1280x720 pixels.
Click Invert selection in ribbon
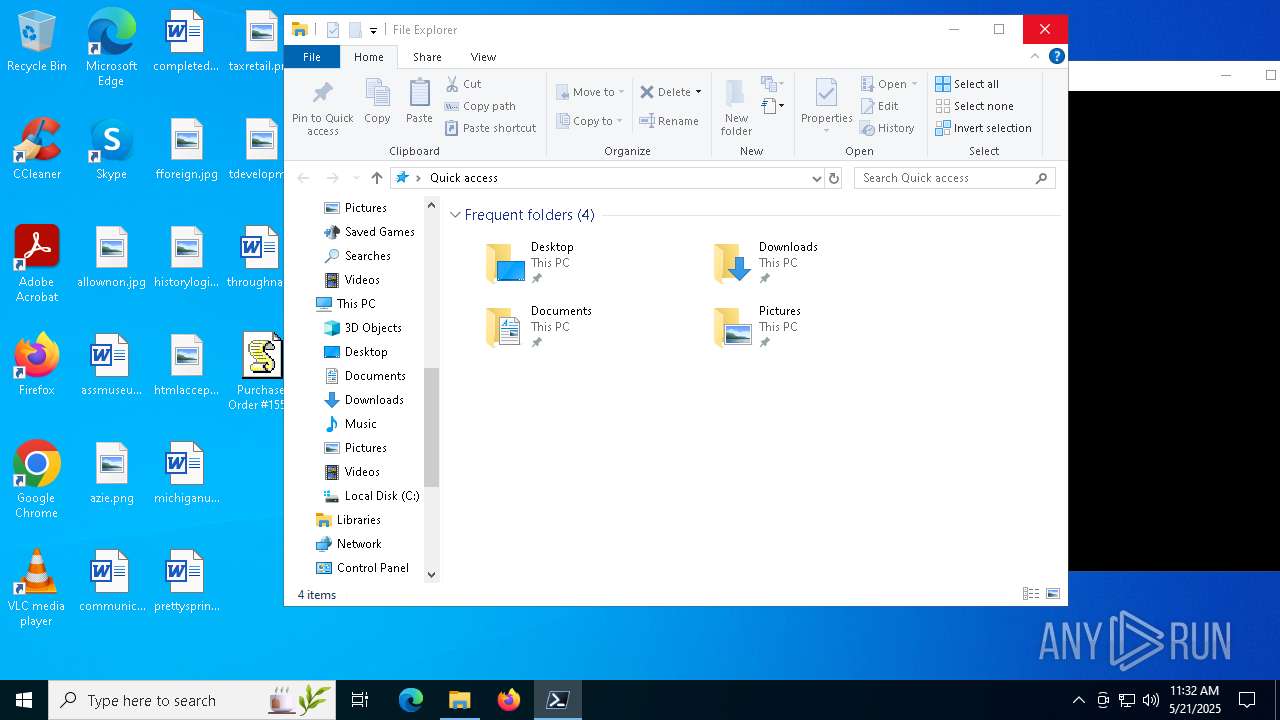(x=983, y=128)
